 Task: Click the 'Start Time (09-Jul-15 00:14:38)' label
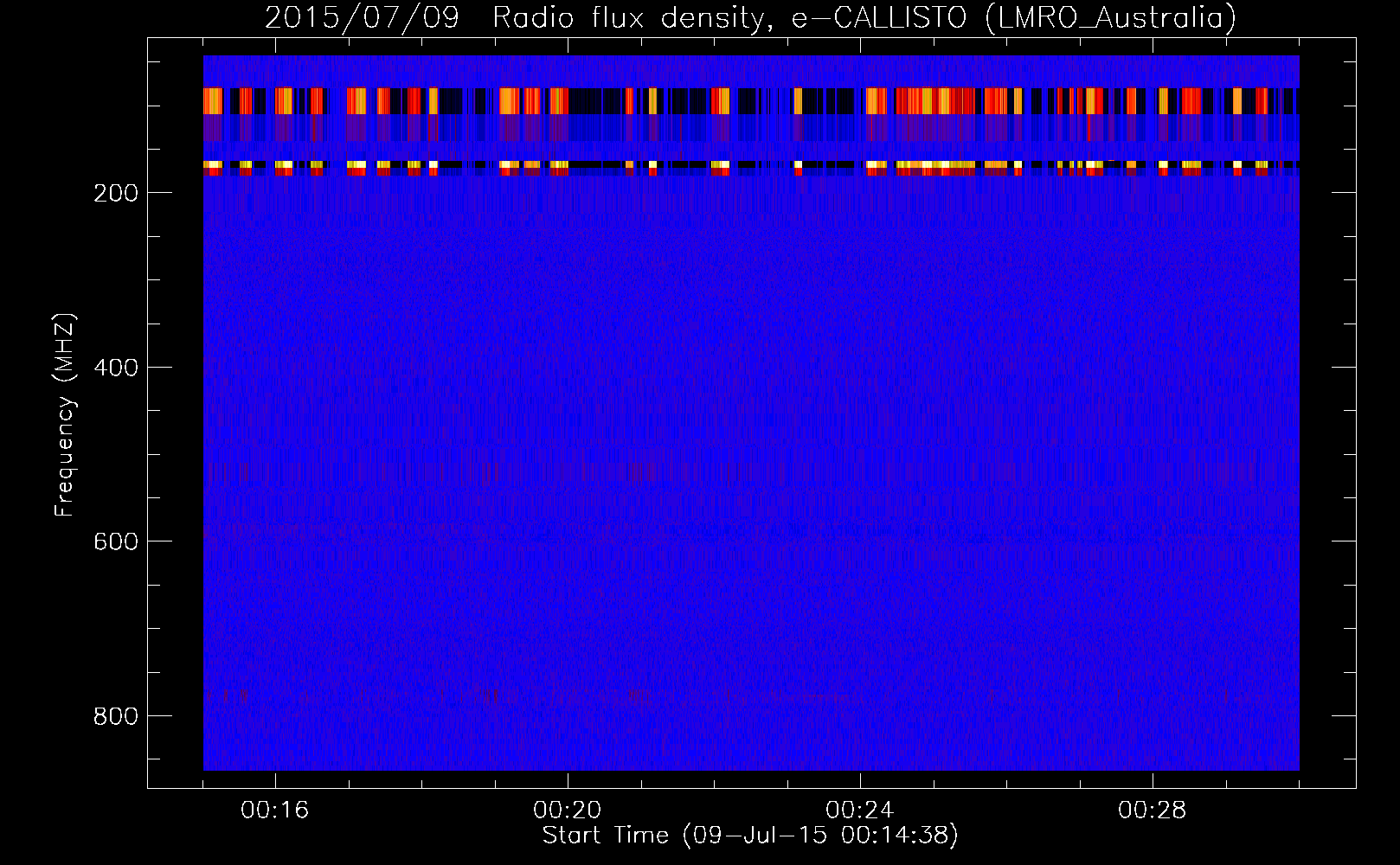point(750,836)
